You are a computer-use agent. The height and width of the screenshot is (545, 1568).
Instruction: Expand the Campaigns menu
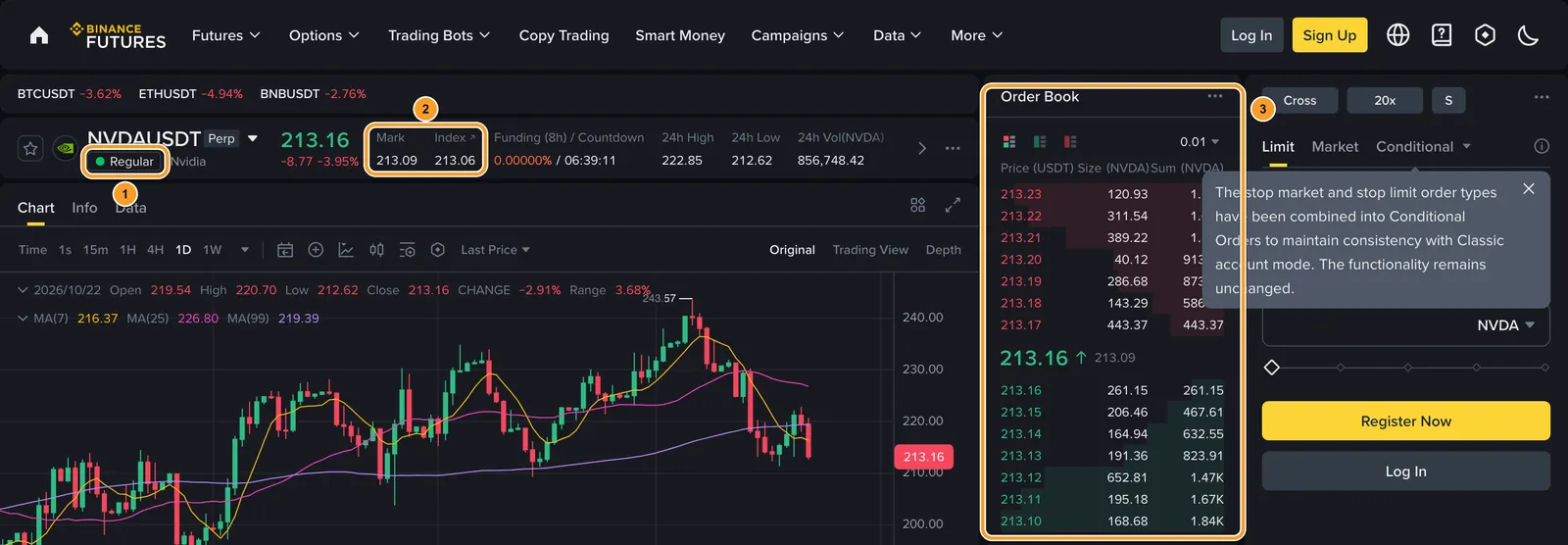click(798, 35)
